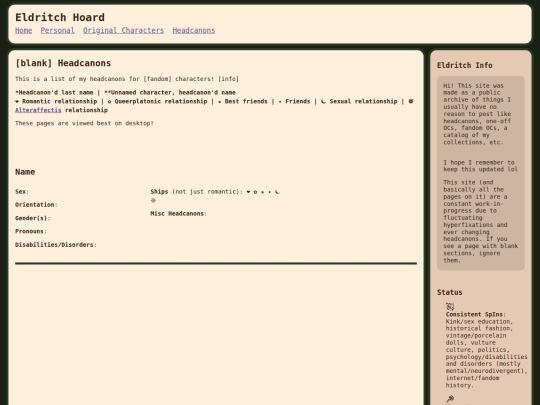Screen dimensions: 540x405
Task: Open the Original Characters link
Action: click(123, 30)
